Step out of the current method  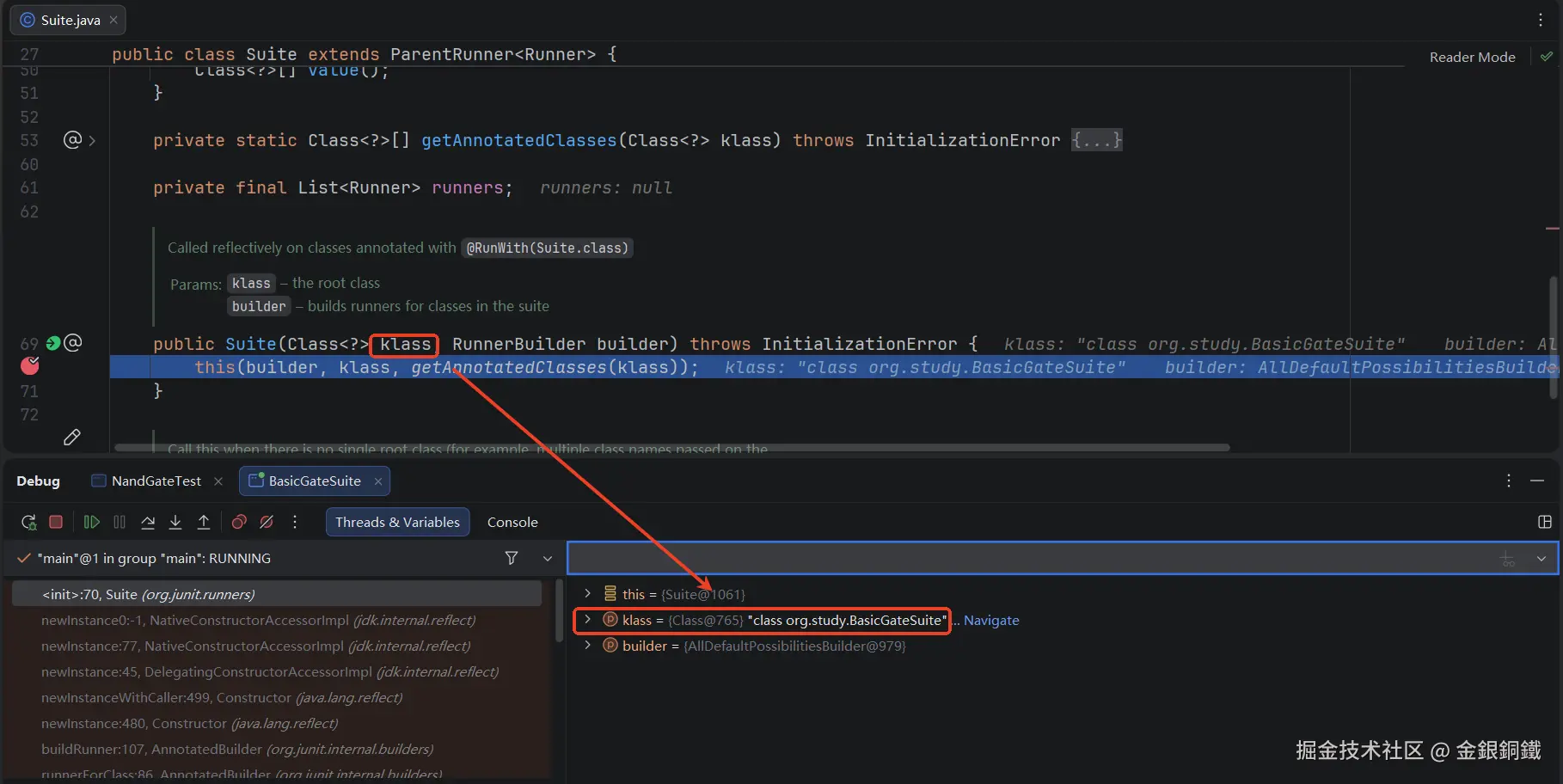click(x=204, y=522)
